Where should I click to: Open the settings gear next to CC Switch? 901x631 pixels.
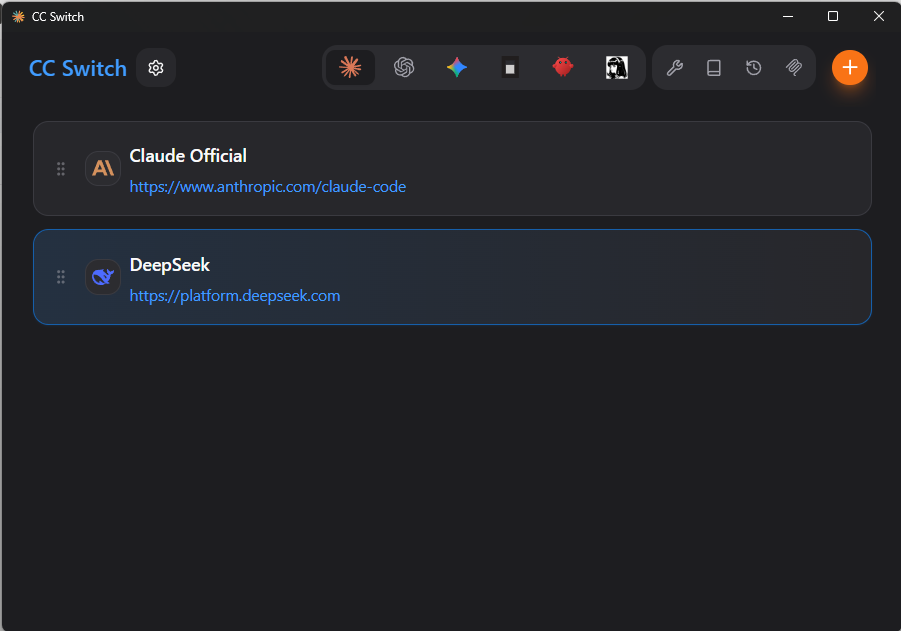click(x=156, y=68)
